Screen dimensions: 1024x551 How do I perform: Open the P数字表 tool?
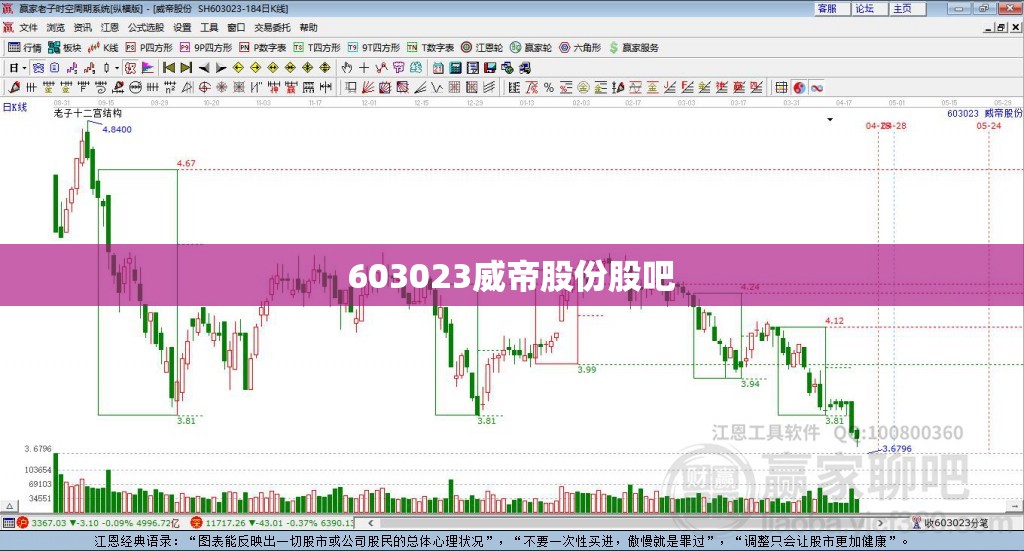click(x=263, y=47)
